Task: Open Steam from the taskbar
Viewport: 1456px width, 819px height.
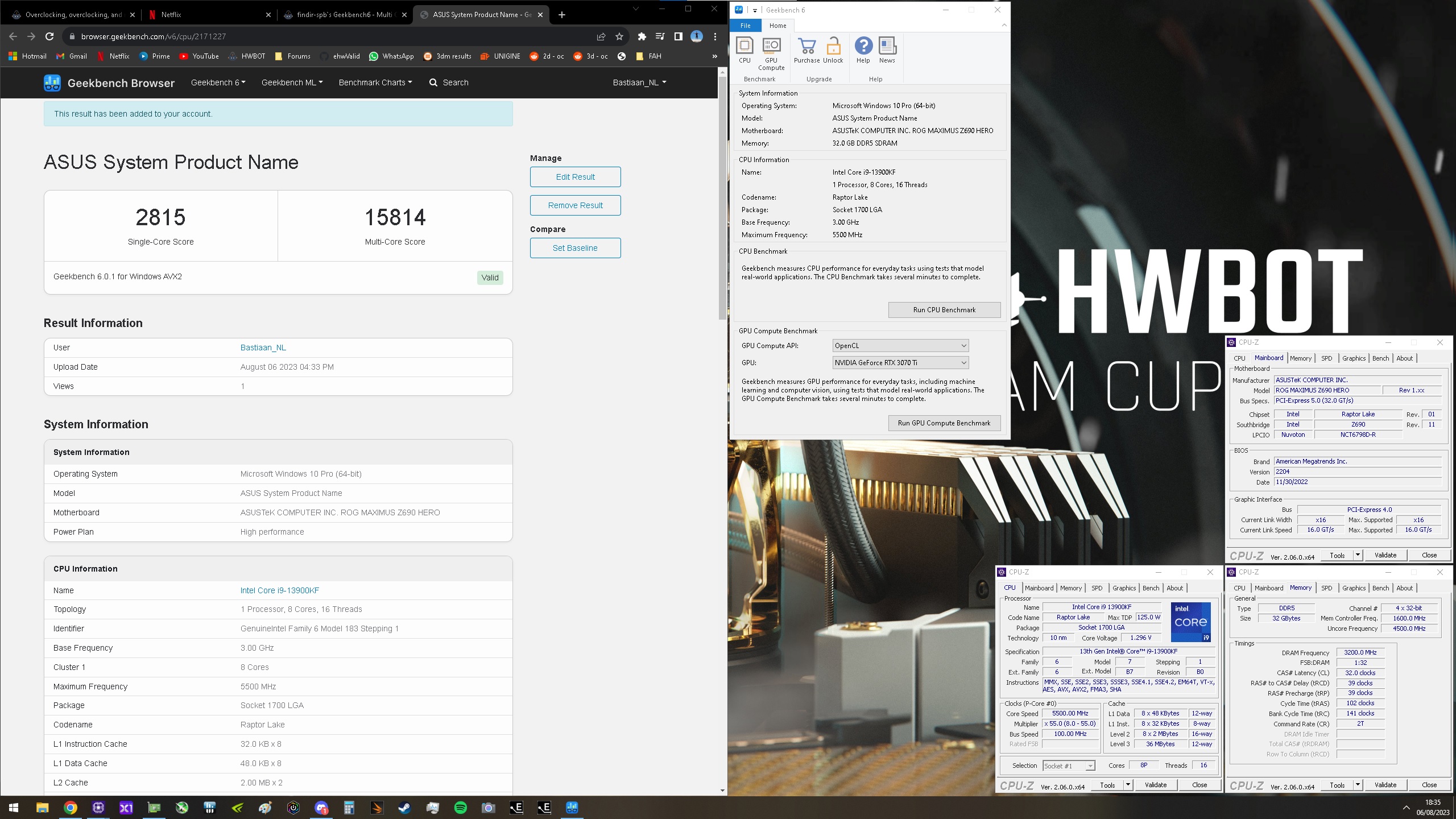Action: coord(404,808)
